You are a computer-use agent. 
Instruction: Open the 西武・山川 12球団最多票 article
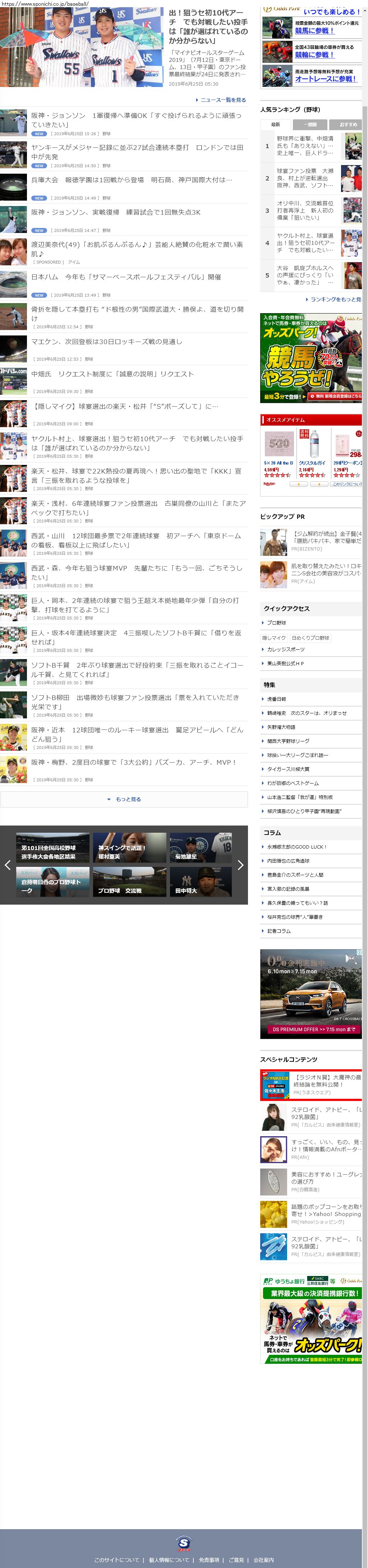click(x=136, y=540)
